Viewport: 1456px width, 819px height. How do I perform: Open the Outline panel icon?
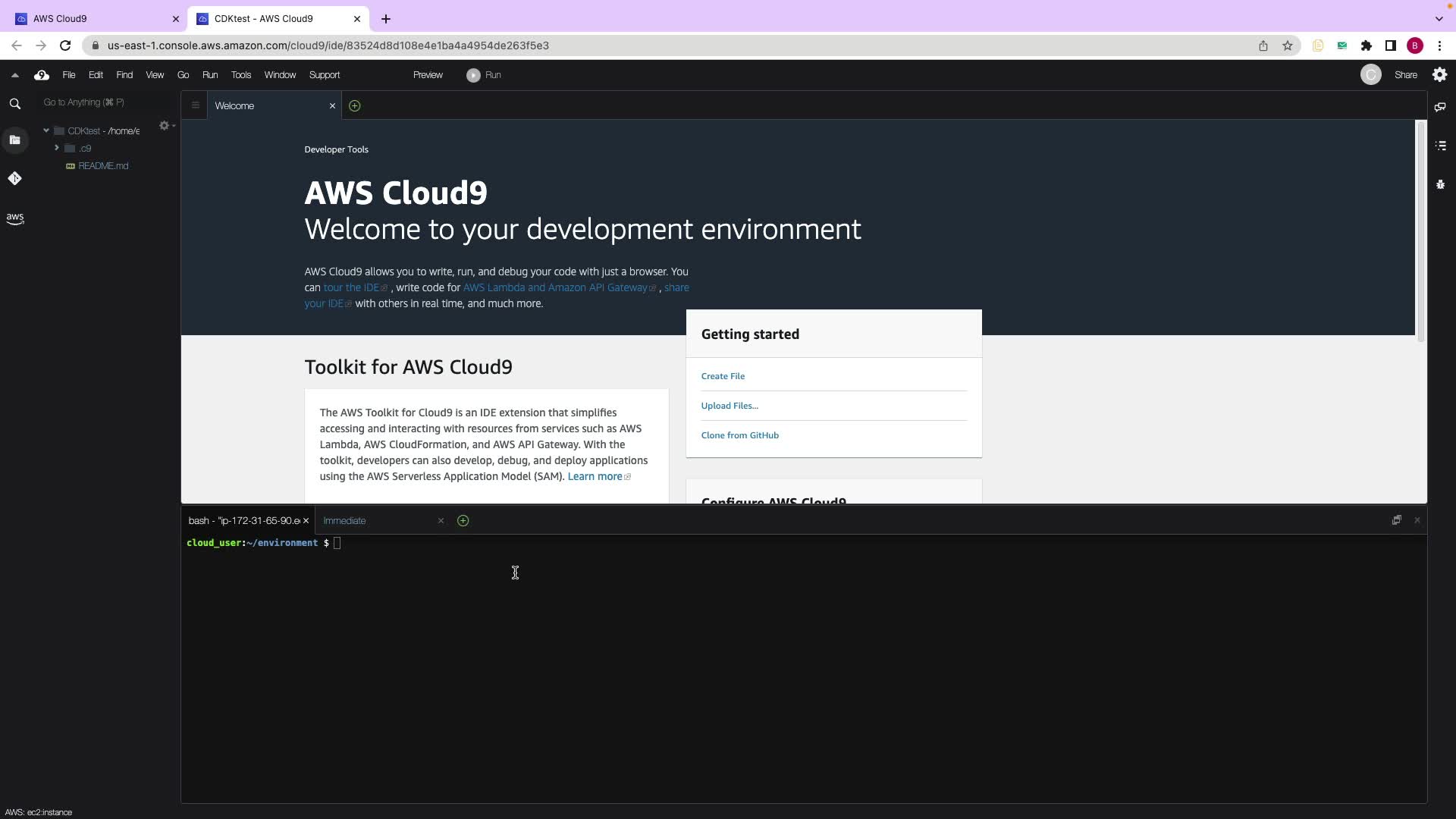[1441, 146]
